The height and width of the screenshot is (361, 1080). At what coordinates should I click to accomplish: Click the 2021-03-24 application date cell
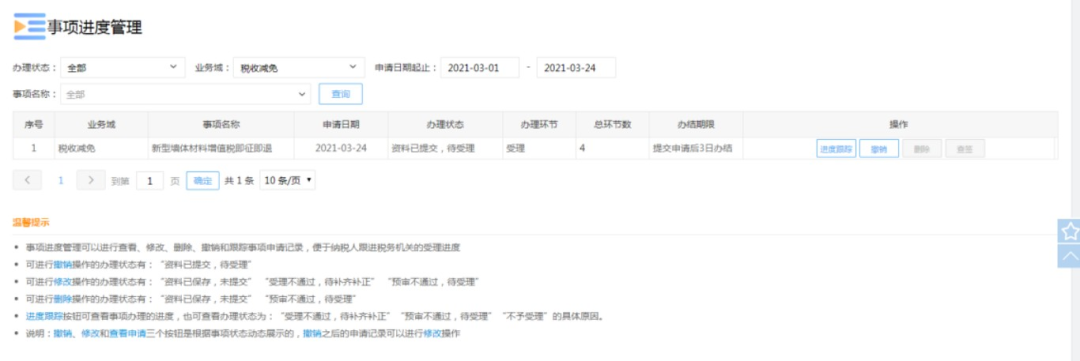(x=341, y=148)
